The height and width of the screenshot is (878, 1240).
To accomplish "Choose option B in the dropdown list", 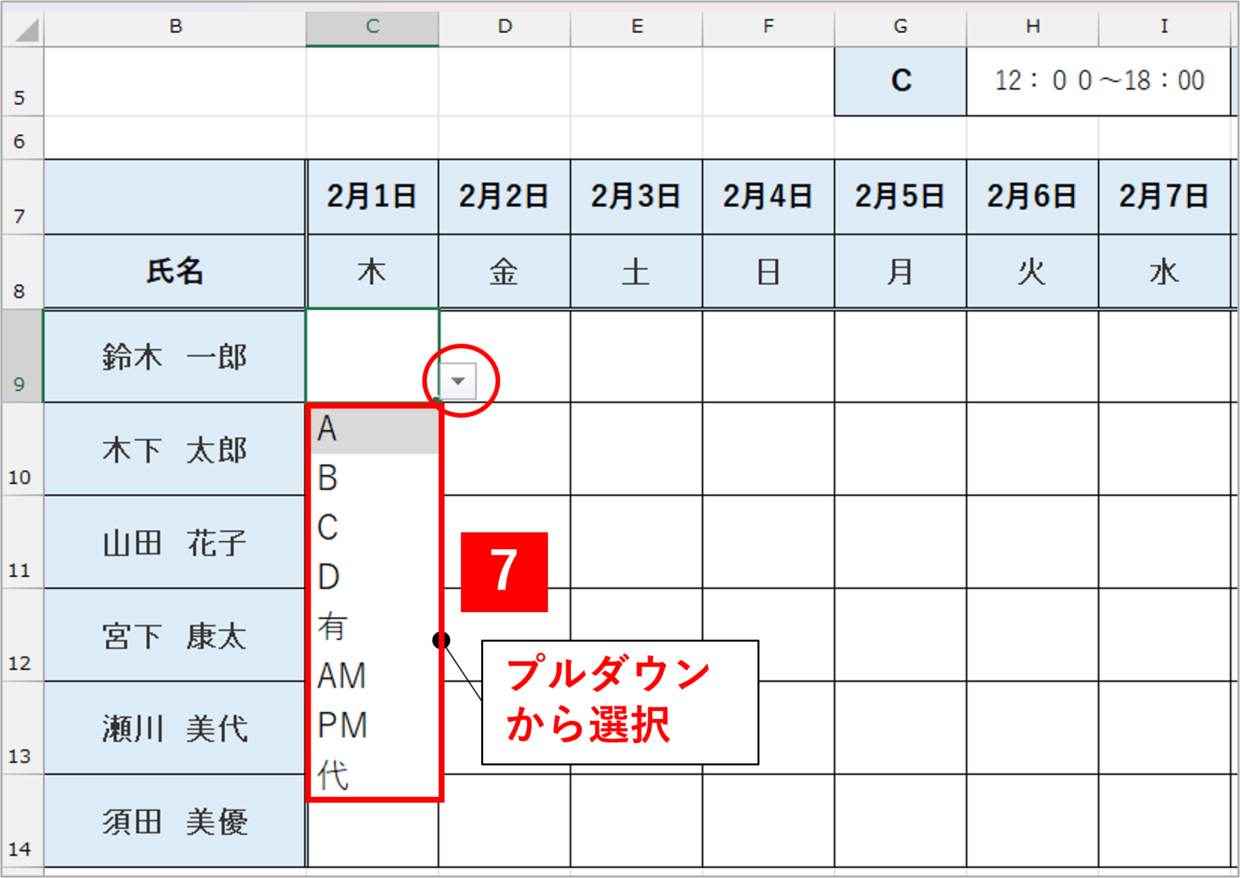I will 374,479.
